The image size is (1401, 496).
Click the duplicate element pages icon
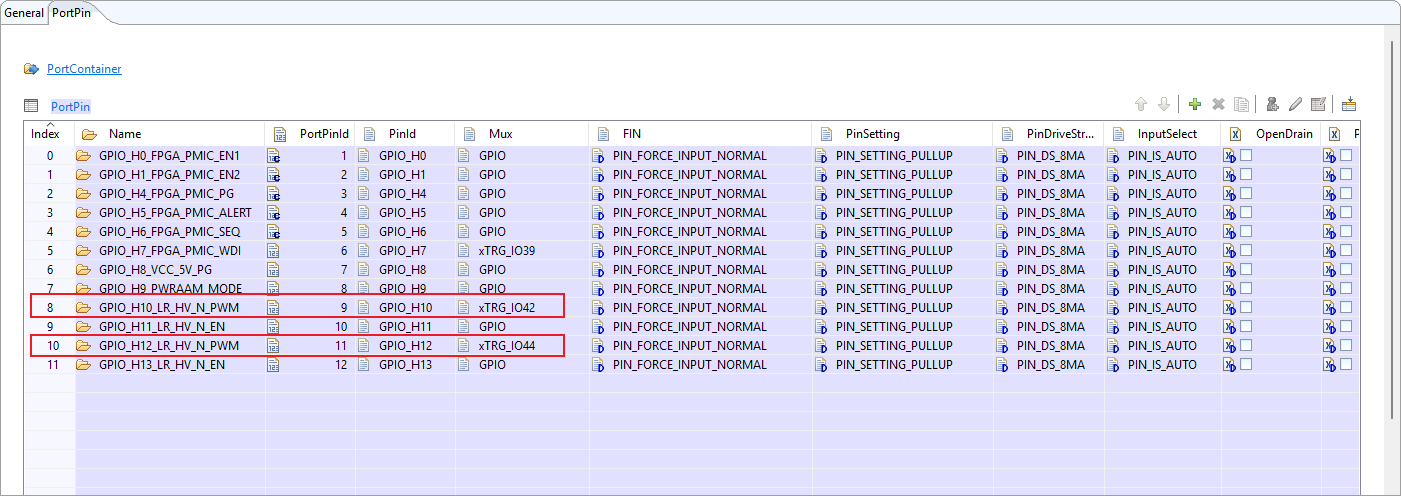[x=1241, y=104]
